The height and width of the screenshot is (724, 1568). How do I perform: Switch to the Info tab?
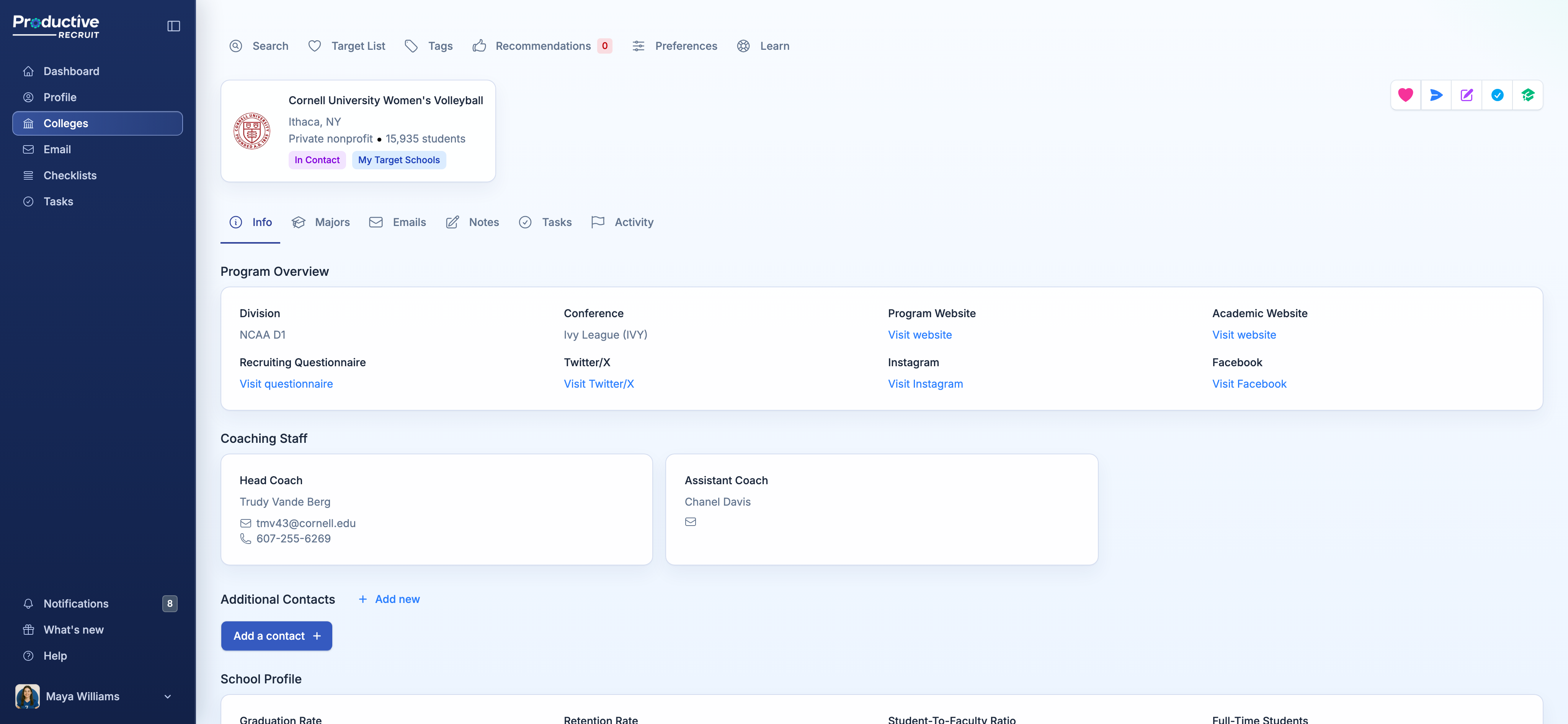(250, 222)
